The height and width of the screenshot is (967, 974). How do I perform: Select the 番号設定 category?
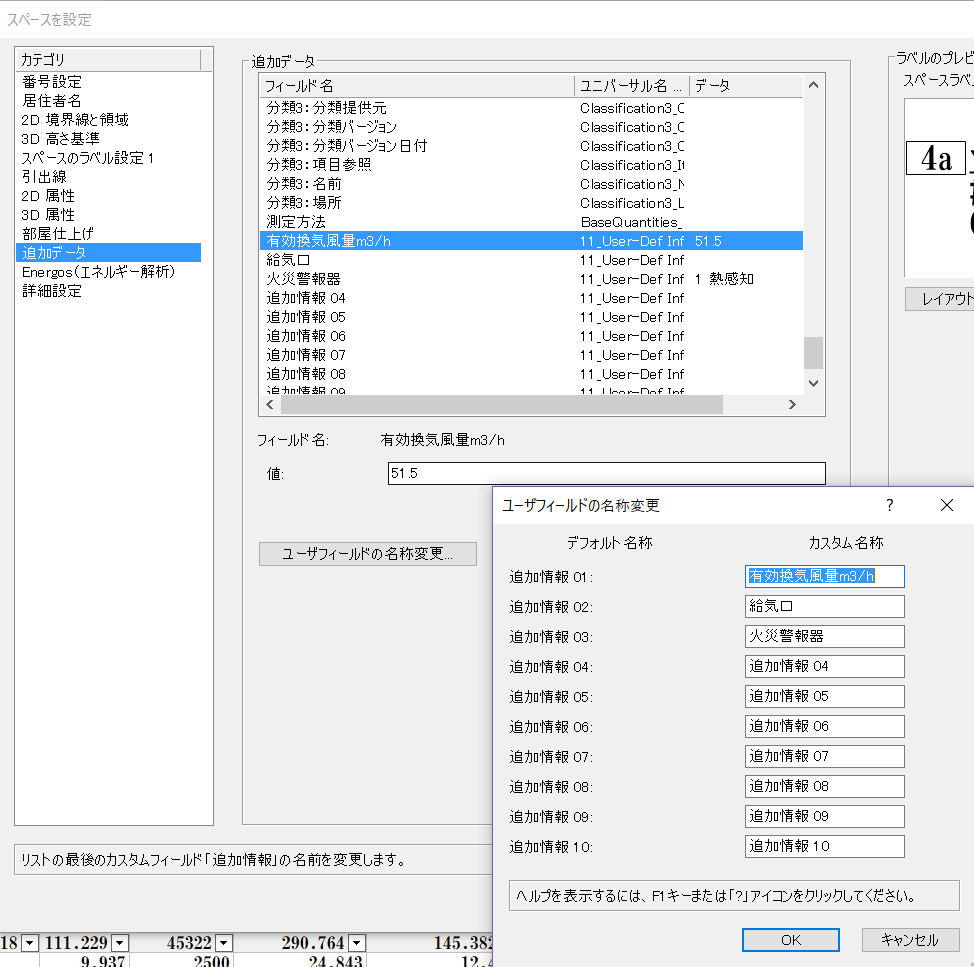pyautogui.click(x=52, y=82)
